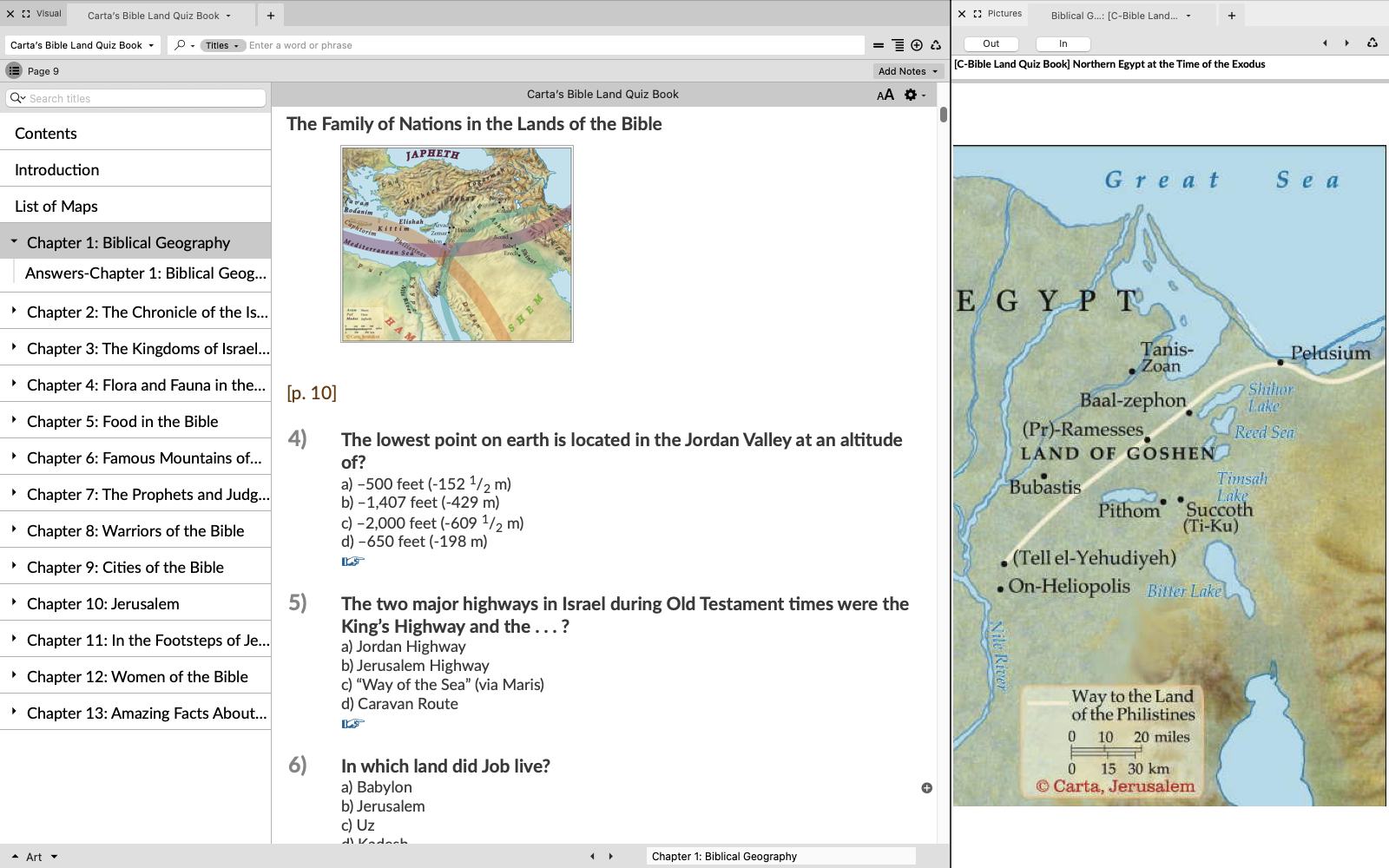This screenshot has width=1389, height=868.
Task: Open the Titles search field dropdown
Action: pos(222,45)
